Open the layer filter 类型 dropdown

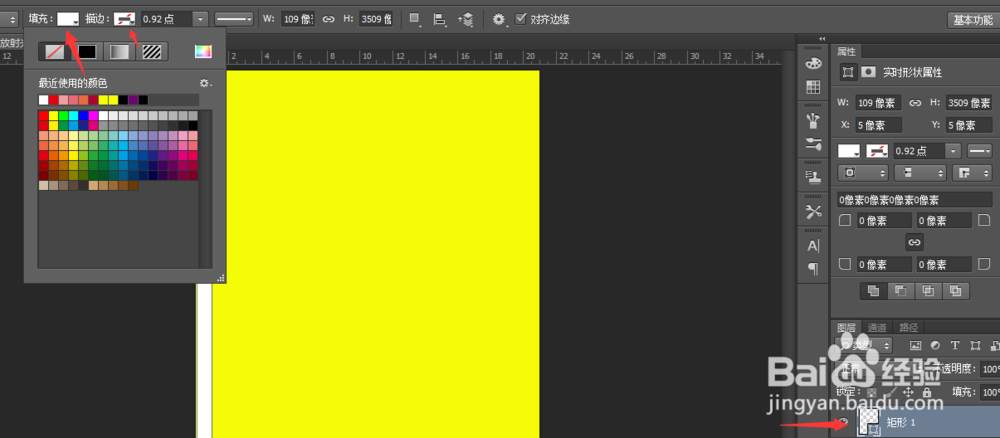pyautogui.click(x=865, y=346)
